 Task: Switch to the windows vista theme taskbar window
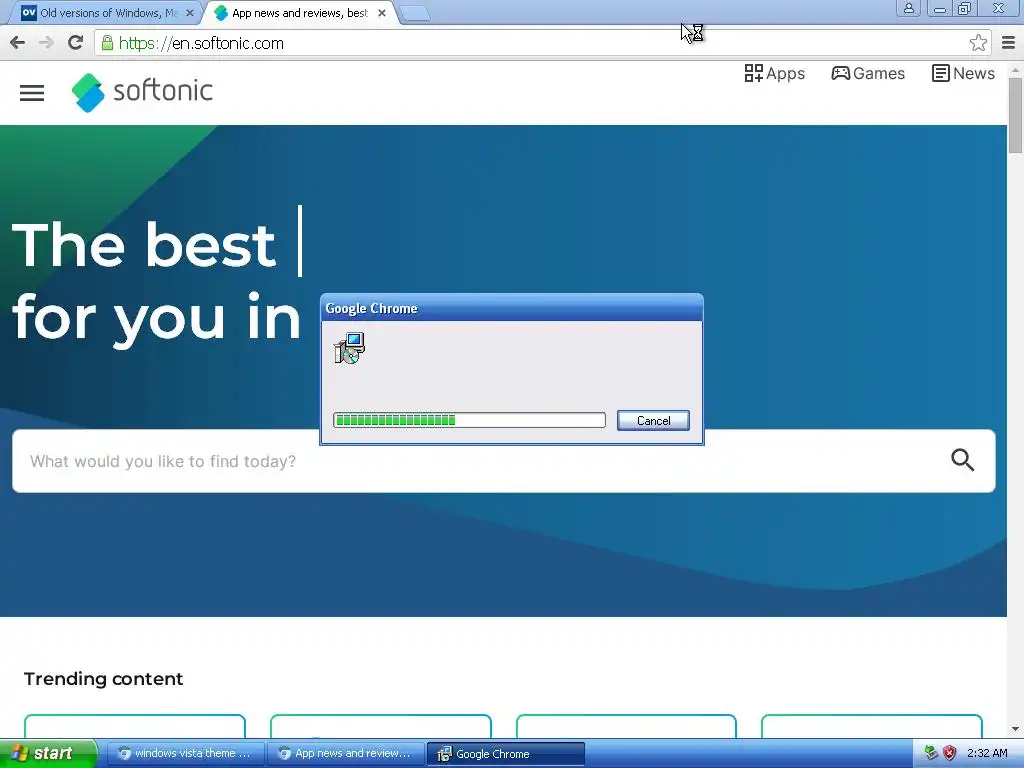coord(185,753)
